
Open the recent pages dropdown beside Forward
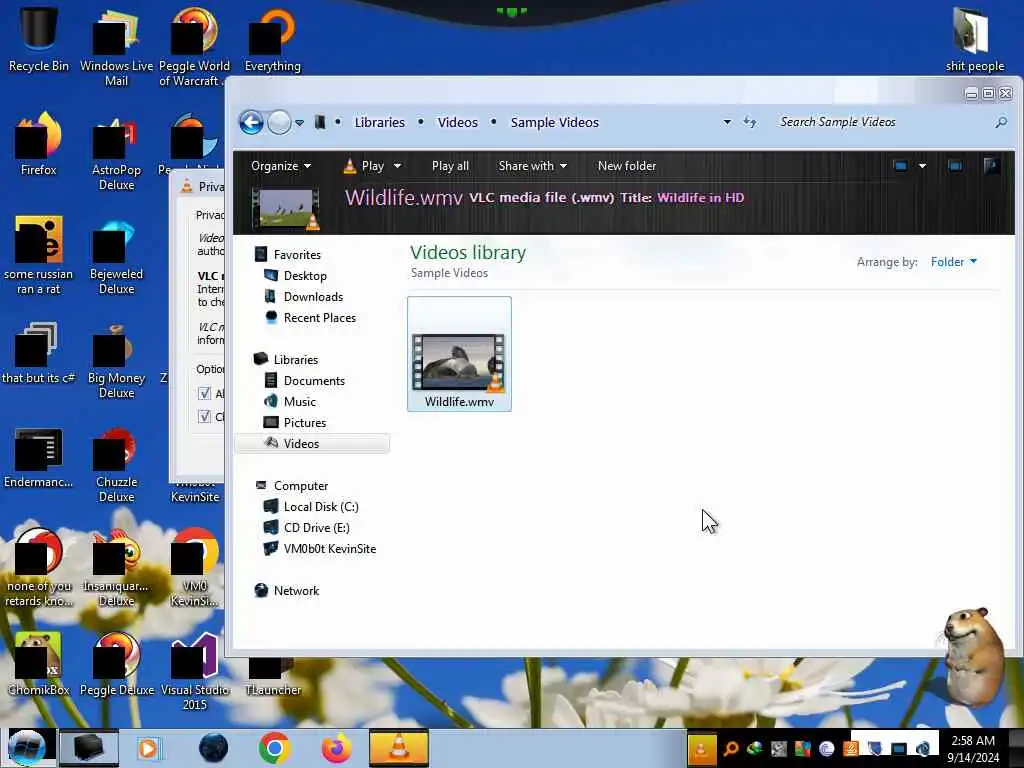point(299,123)
